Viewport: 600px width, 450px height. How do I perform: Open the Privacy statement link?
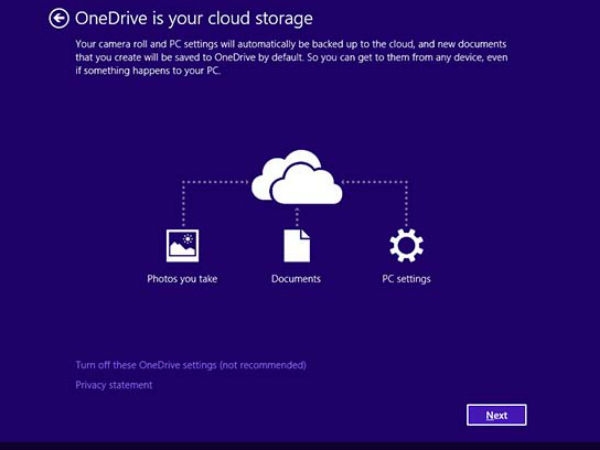(114, 385)
